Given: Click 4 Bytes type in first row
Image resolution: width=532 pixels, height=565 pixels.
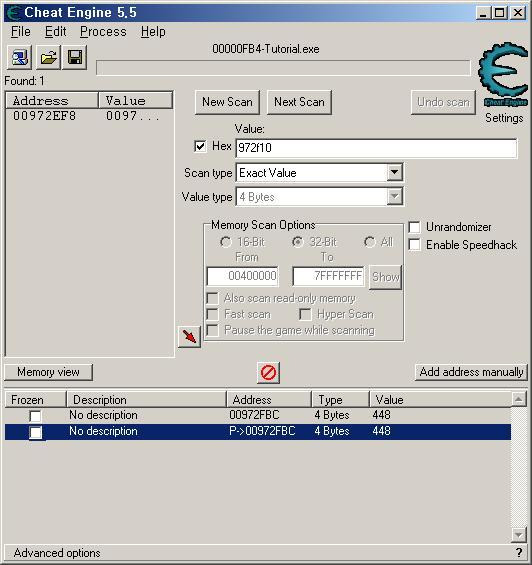Looking at the screenshot, I should [332, 415].
